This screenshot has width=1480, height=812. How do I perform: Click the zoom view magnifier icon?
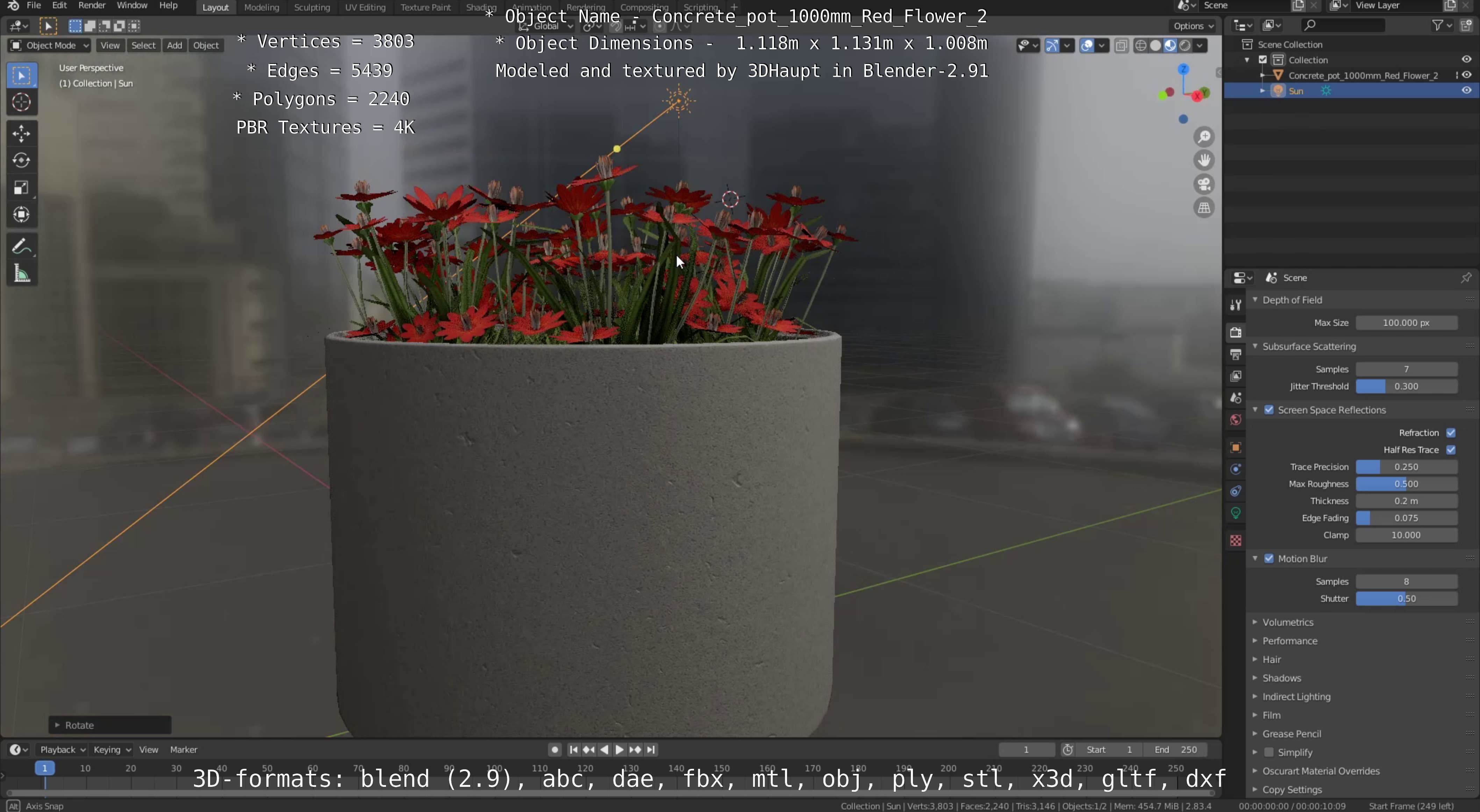1204,137
